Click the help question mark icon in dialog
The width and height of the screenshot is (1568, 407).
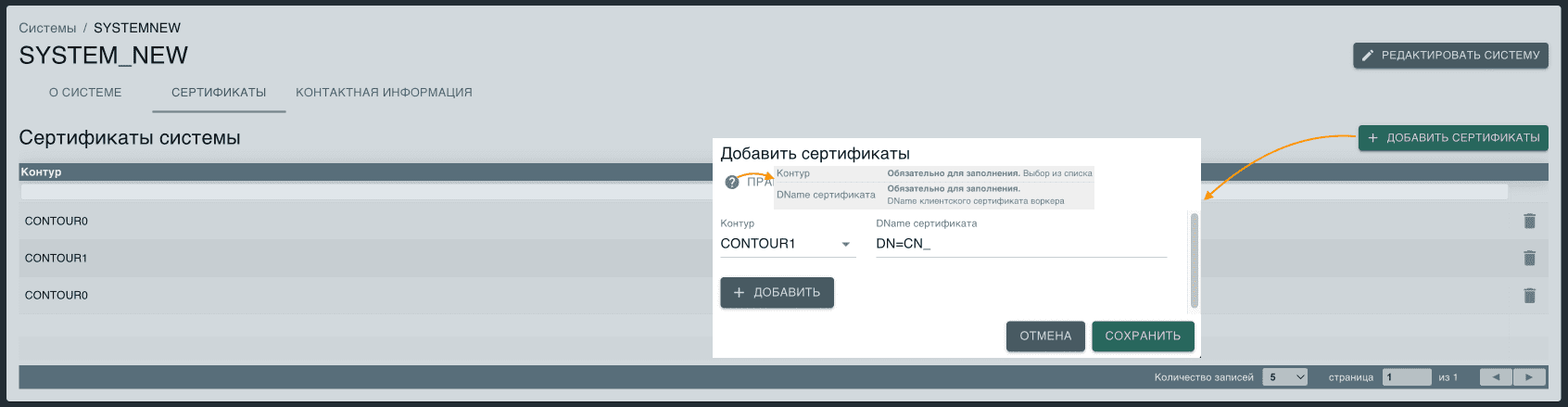point(731,182)
